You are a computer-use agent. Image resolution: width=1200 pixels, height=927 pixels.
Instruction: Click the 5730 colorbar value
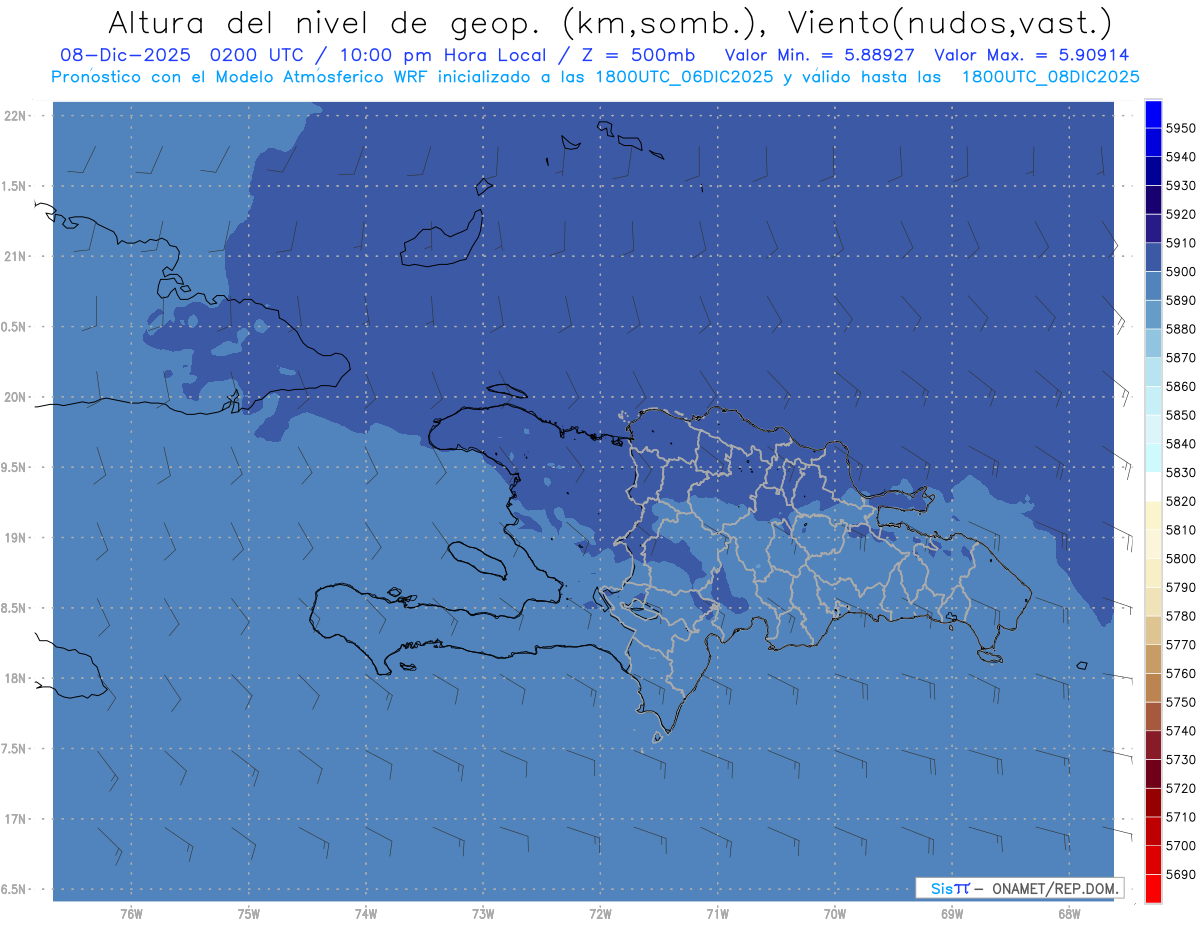(1181, 760)
